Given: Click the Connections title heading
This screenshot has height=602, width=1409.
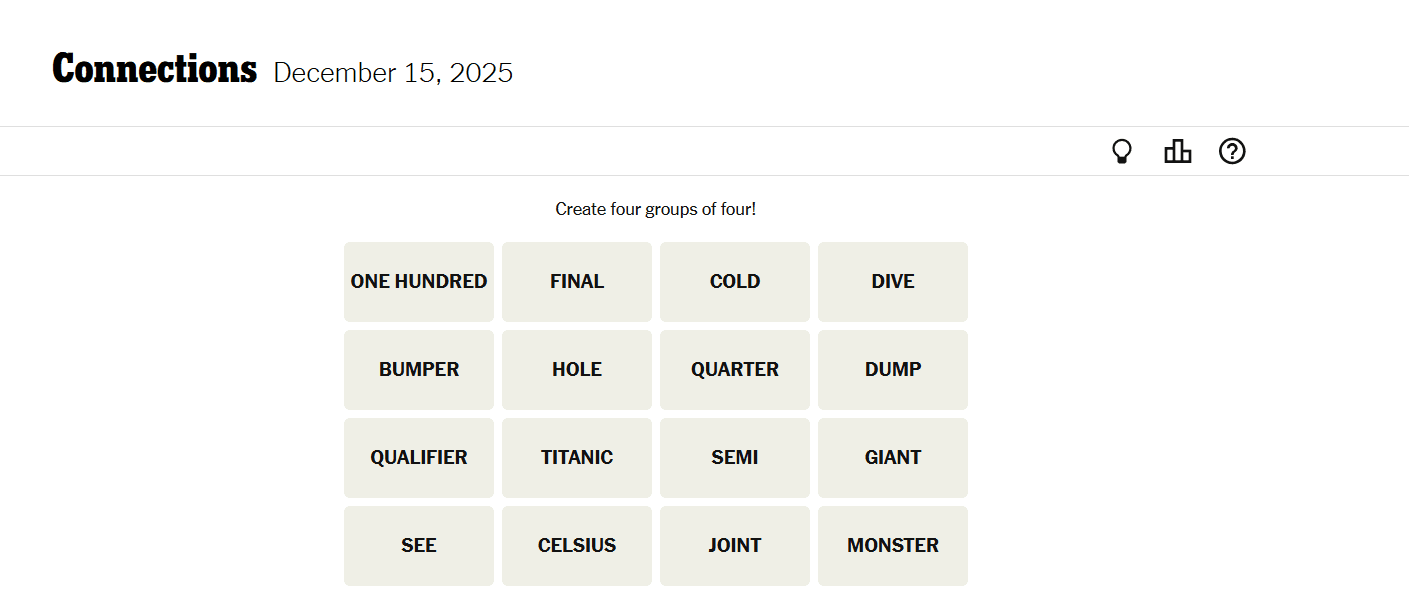Looking at the screenshot, I should tap(155, 70).
